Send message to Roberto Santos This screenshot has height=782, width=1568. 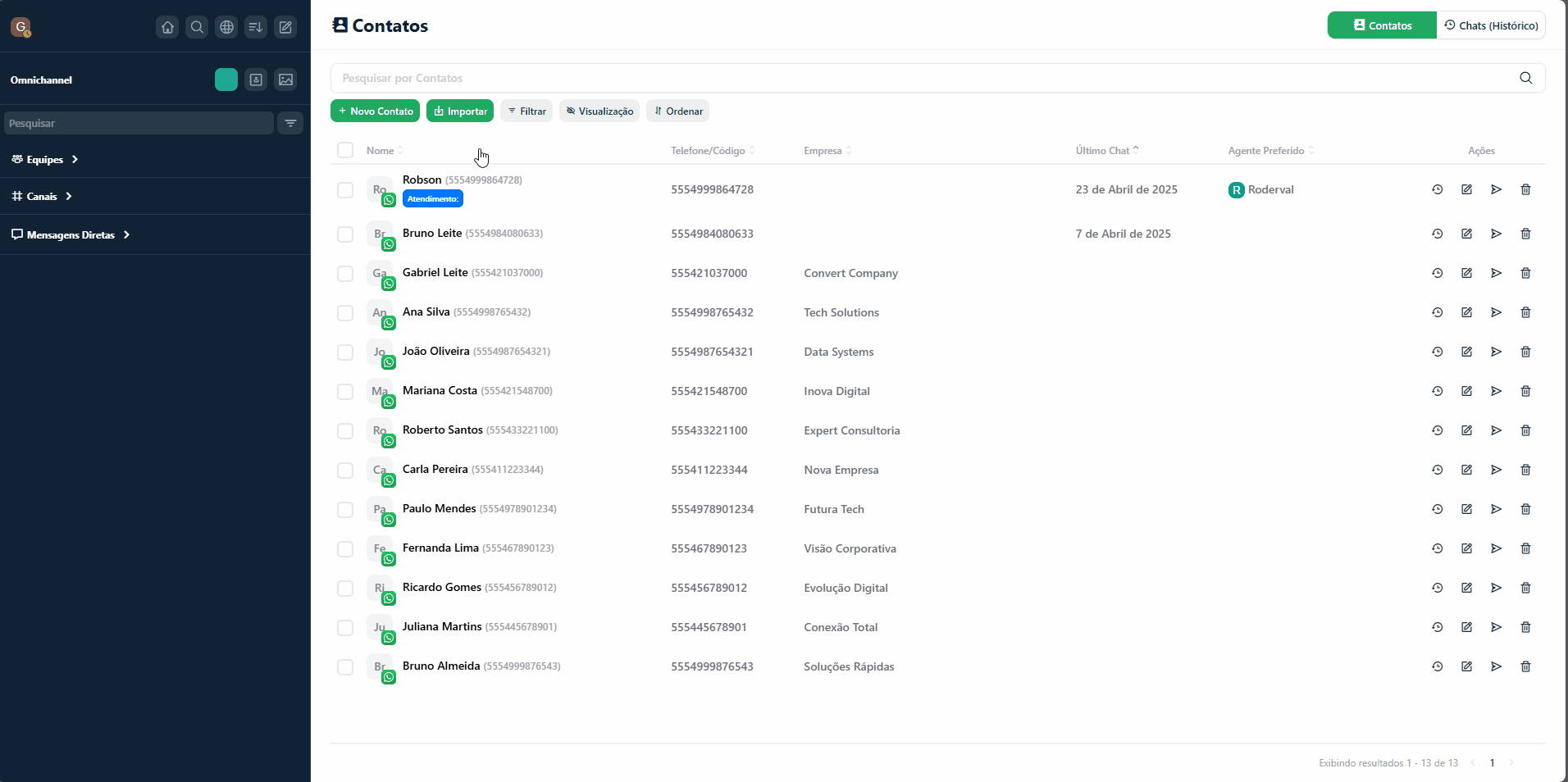click(1496, 430)
